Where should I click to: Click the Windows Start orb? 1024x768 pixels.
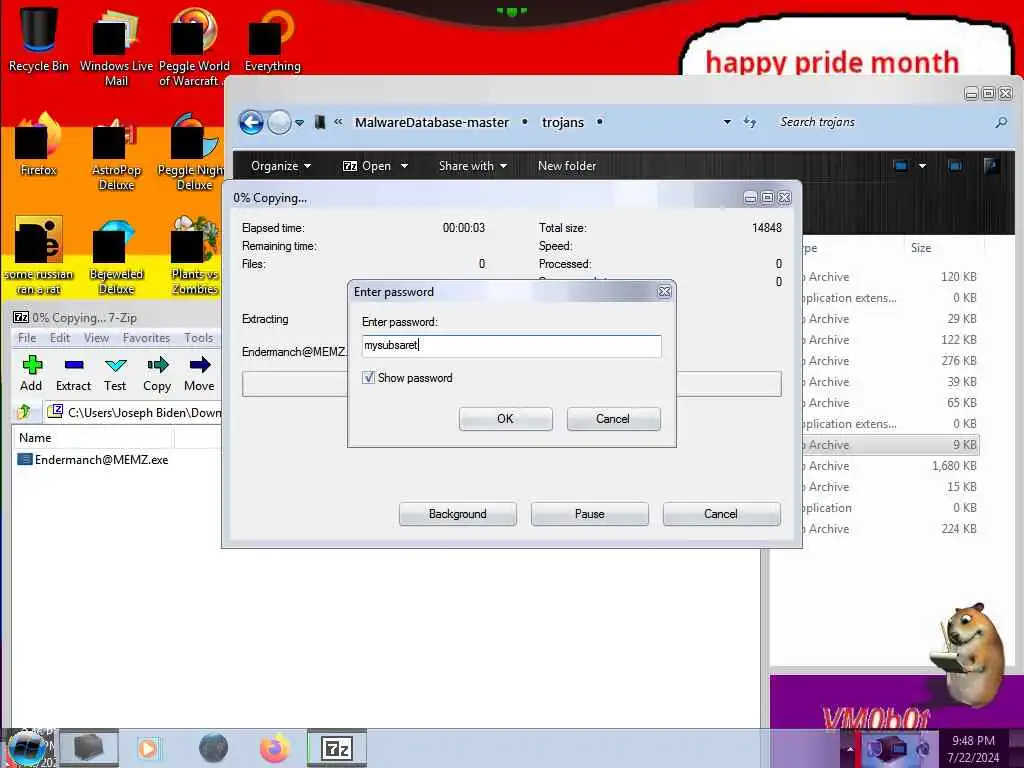pos(27,749)
